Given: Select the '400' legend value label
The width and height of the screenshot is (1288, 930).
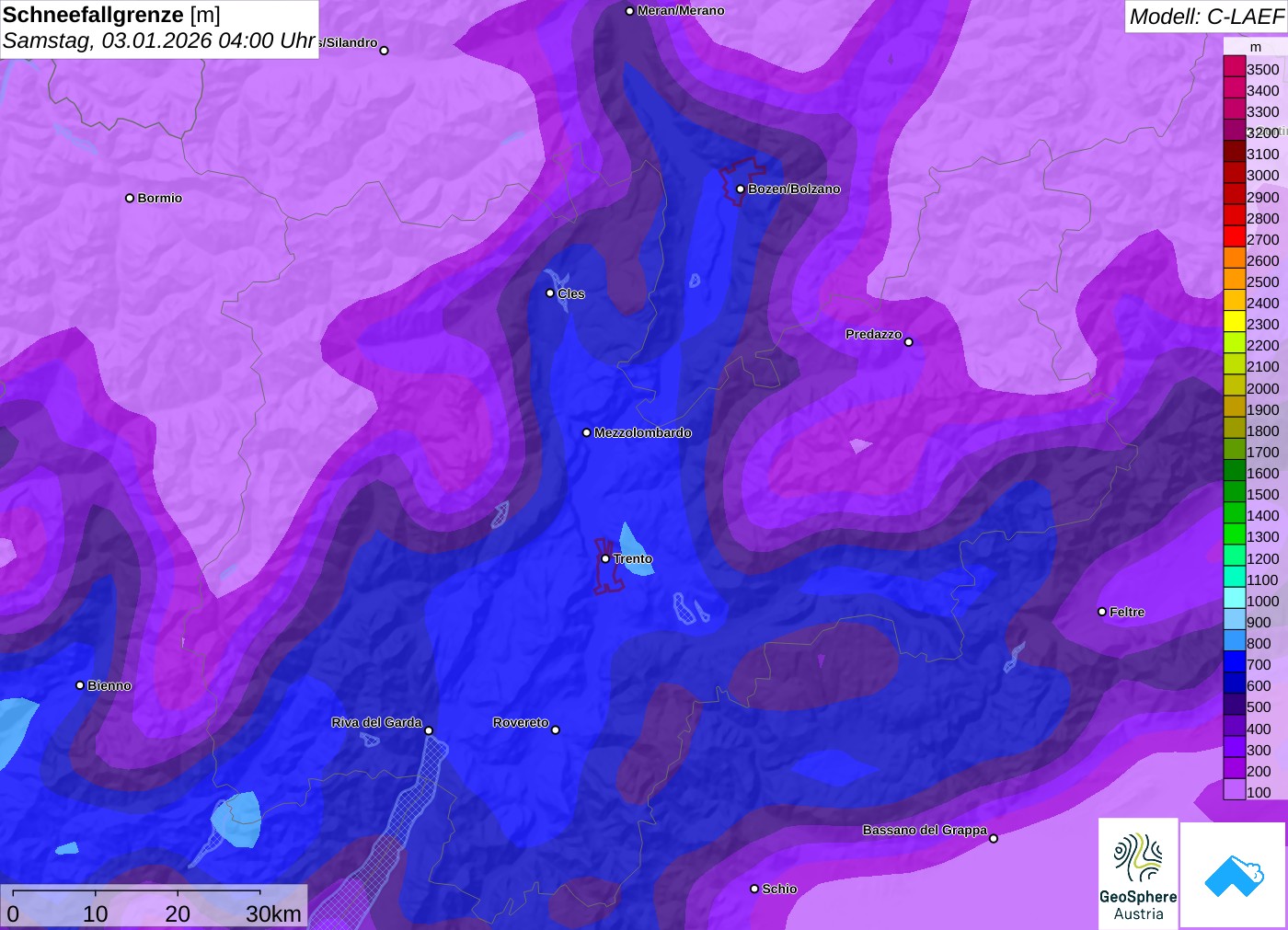Looking at the screenshot, I should (x=1259, y=729).
